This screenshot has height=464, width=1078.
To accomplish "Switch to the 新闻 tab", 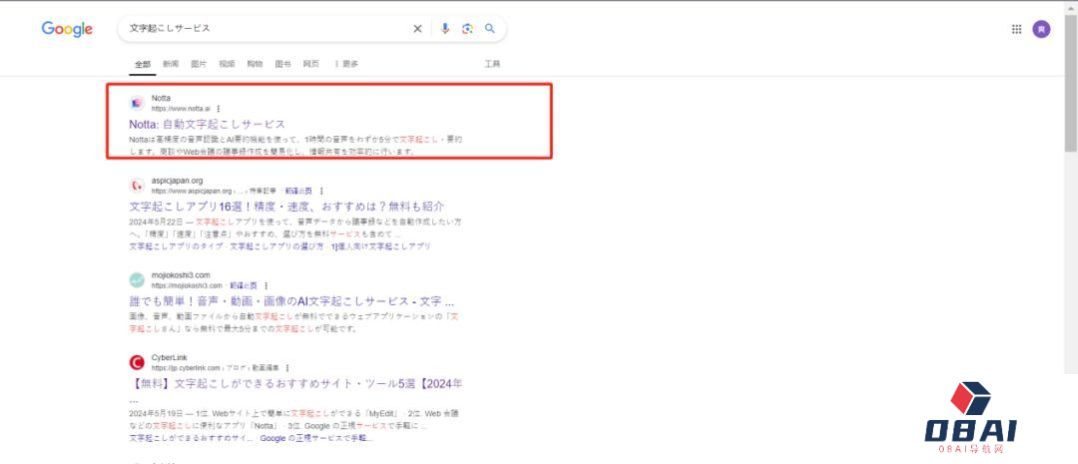I will [170, 64].
